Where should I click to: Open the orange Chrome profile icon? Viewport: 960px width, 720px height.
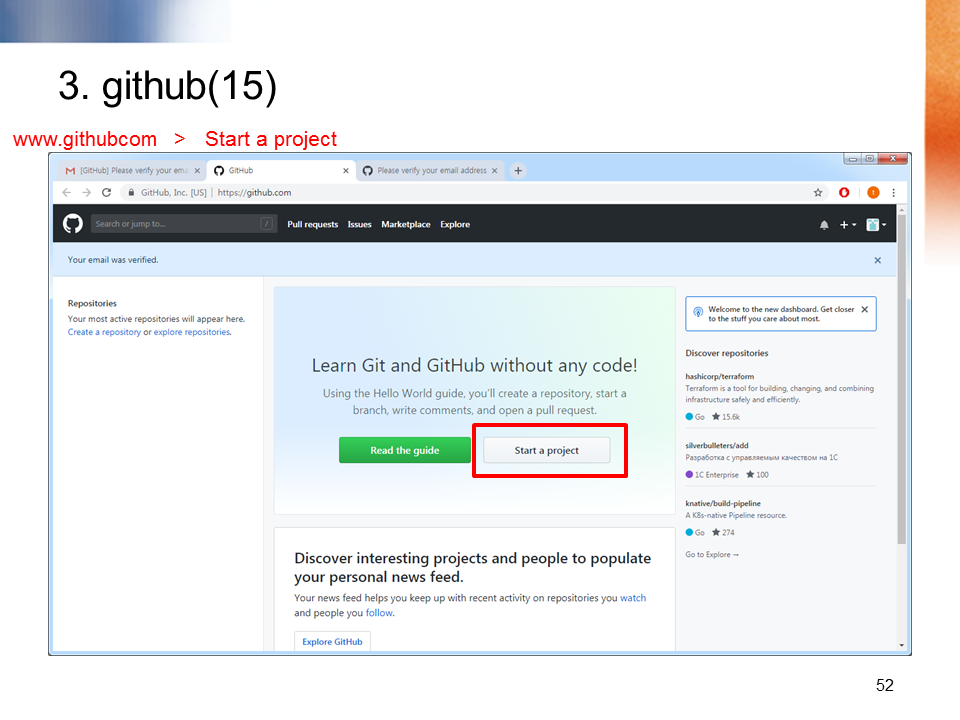(x=874, y=192)
